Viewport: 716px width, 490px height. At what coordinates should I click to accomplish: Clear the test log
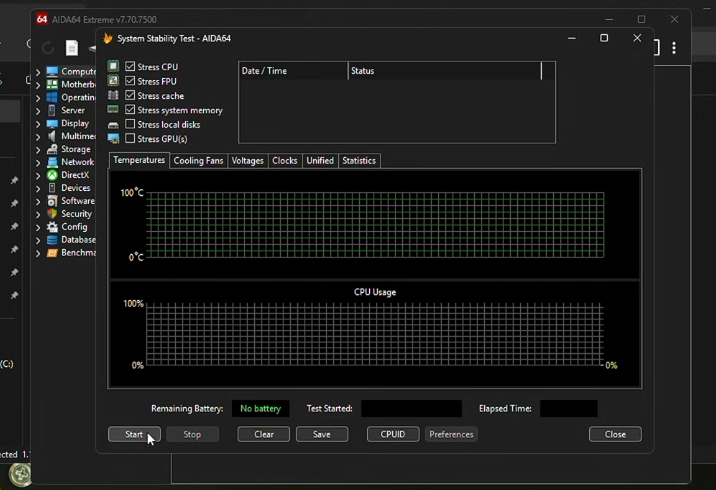pos(263,434)
